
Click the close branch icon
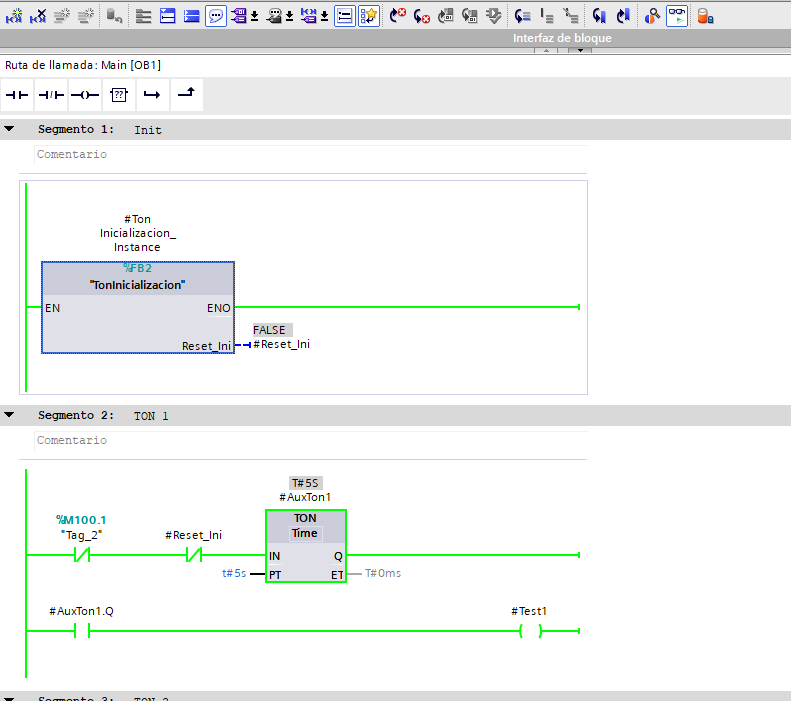186,95
